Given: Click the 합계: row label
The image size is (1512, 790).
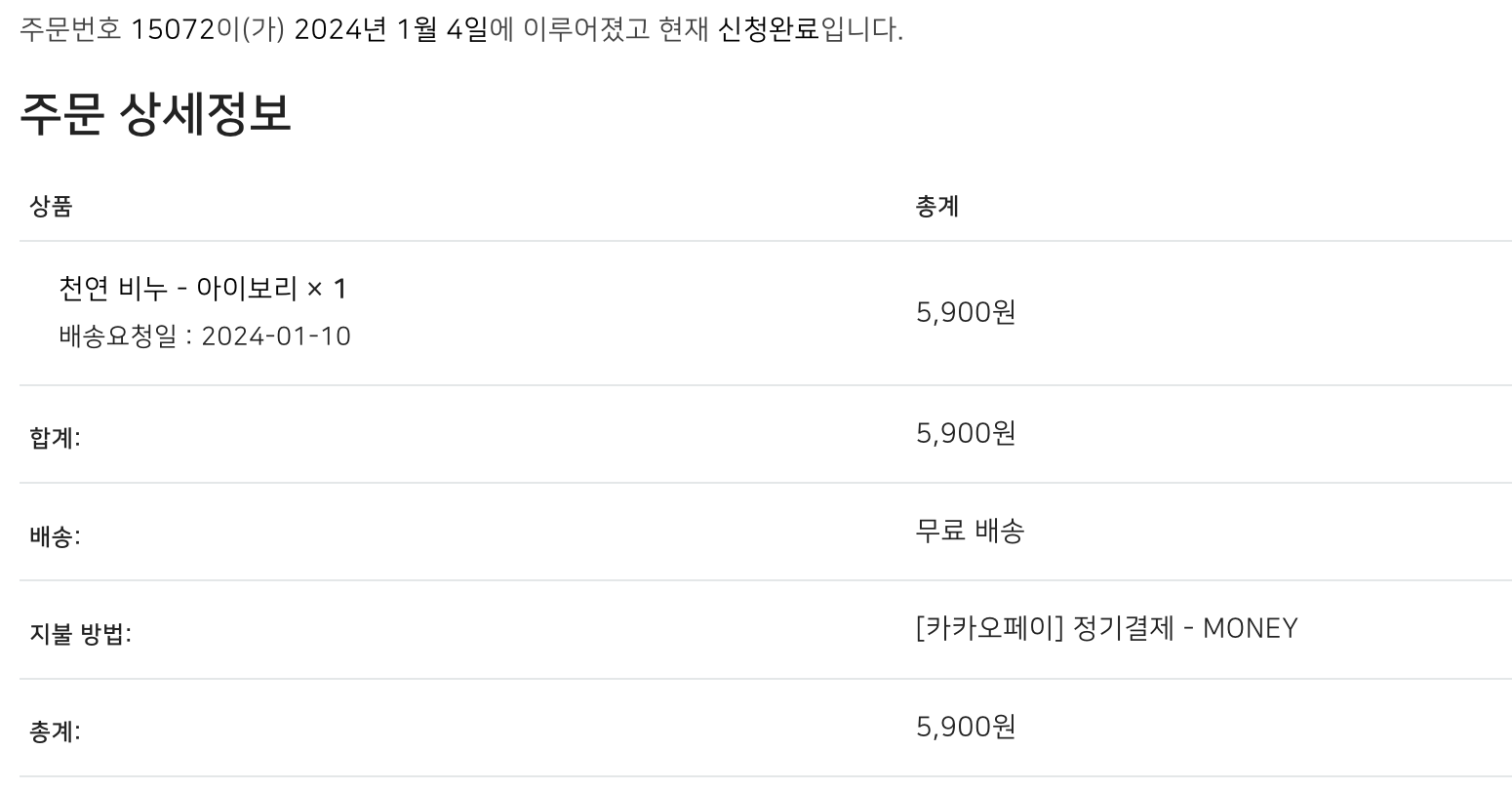Looking at the screenshot, I should [x=55, y=438].
